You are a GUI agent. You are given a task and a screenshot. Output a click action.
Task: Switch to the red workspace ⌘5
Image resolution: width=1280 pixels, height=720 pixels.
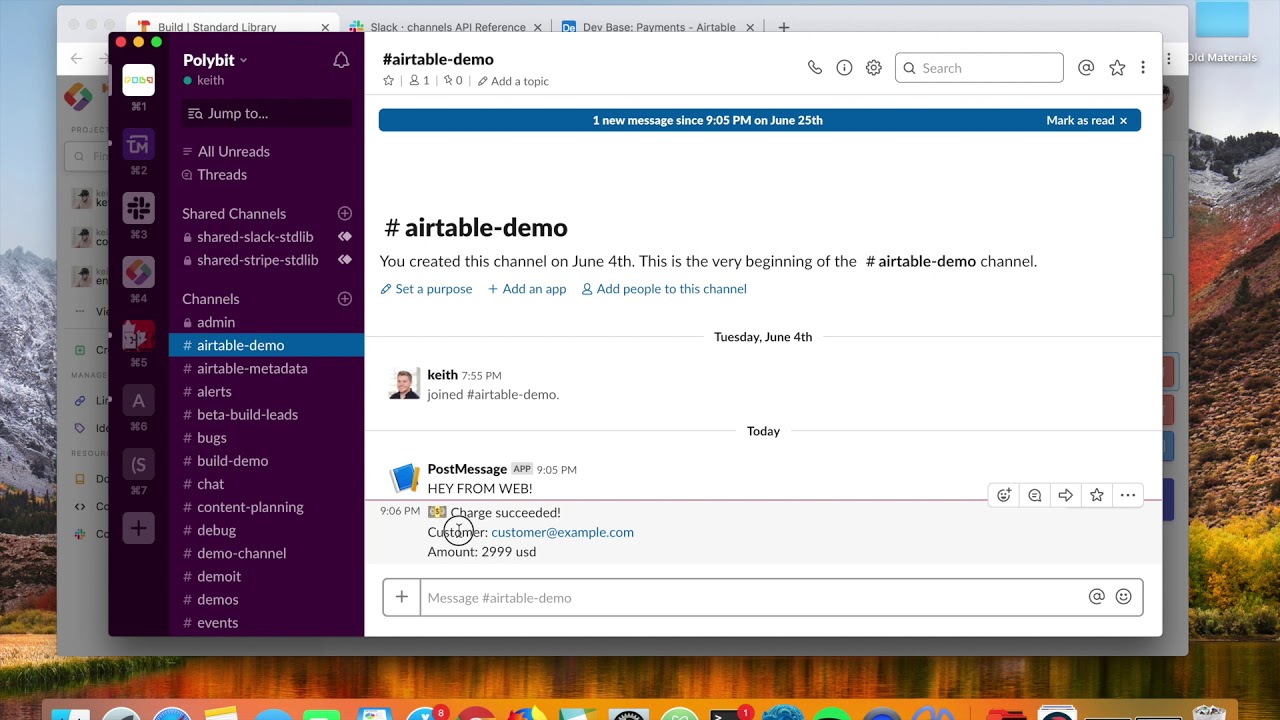(x=139, y=337)
